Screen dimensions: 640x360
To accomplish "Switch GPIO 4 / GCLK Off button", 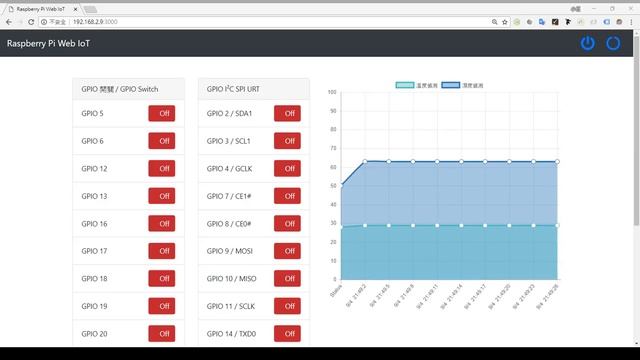I will pyautogui.click(x=287, y=168).
